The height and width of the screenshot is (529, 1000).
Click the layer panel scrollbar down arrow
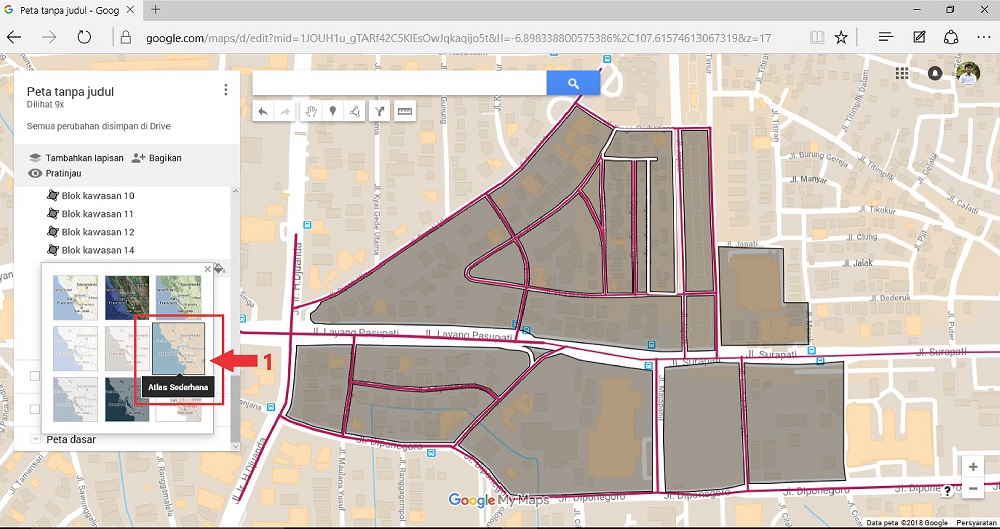pyautogui.click(x=235, y=446)
